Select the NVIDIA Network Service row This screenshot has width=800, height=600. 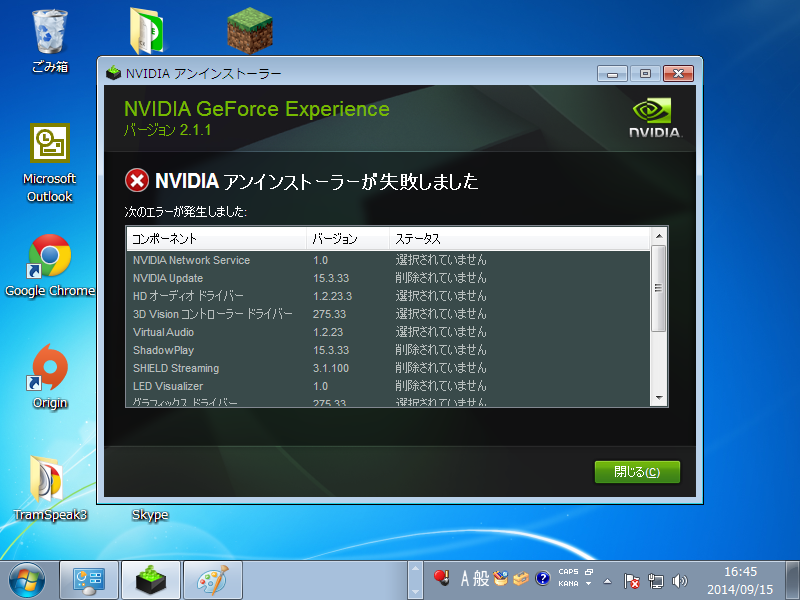[x=388, y=260]
